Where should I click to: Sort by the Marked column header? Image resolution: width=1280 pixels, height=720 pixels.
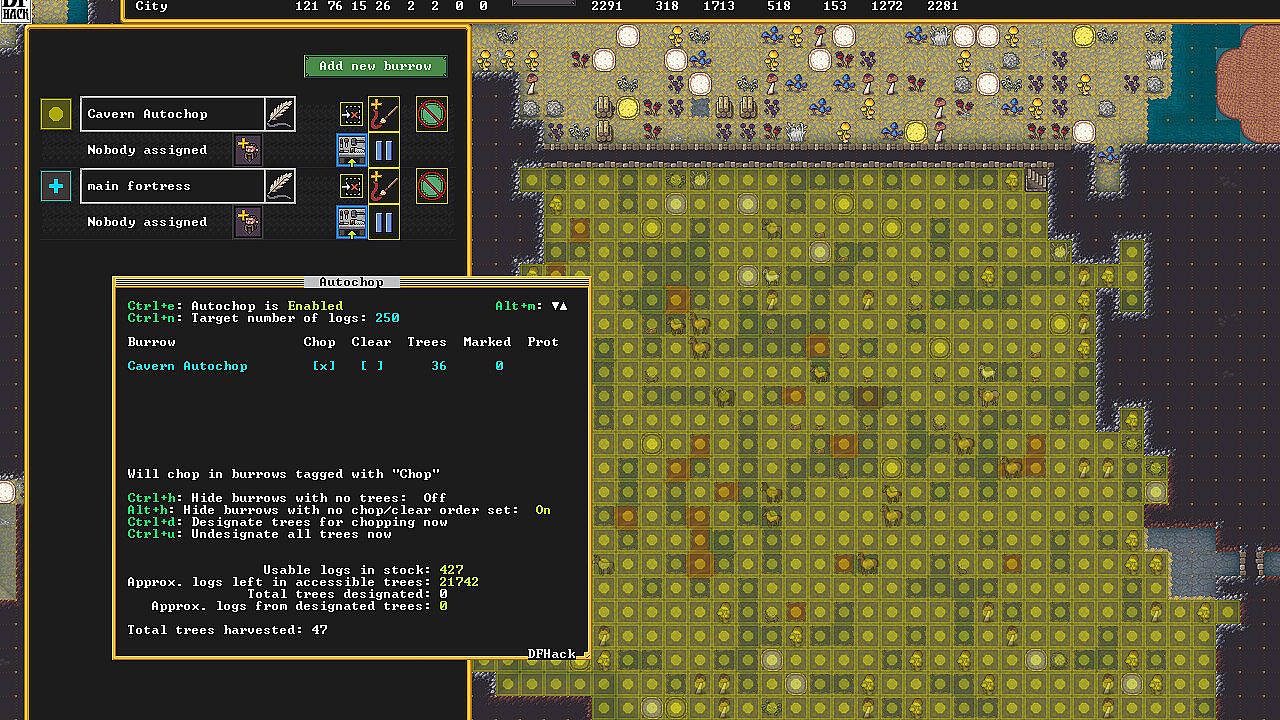(487, 342)
